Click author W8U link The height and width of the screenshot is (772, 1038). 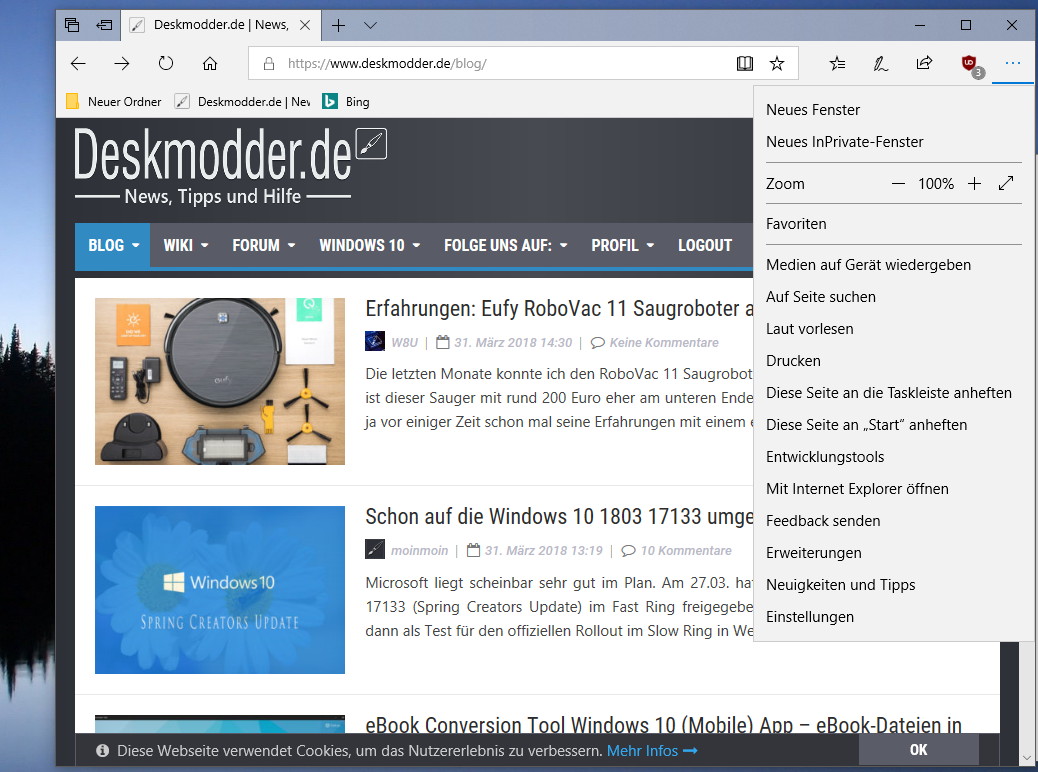(404, 343)
